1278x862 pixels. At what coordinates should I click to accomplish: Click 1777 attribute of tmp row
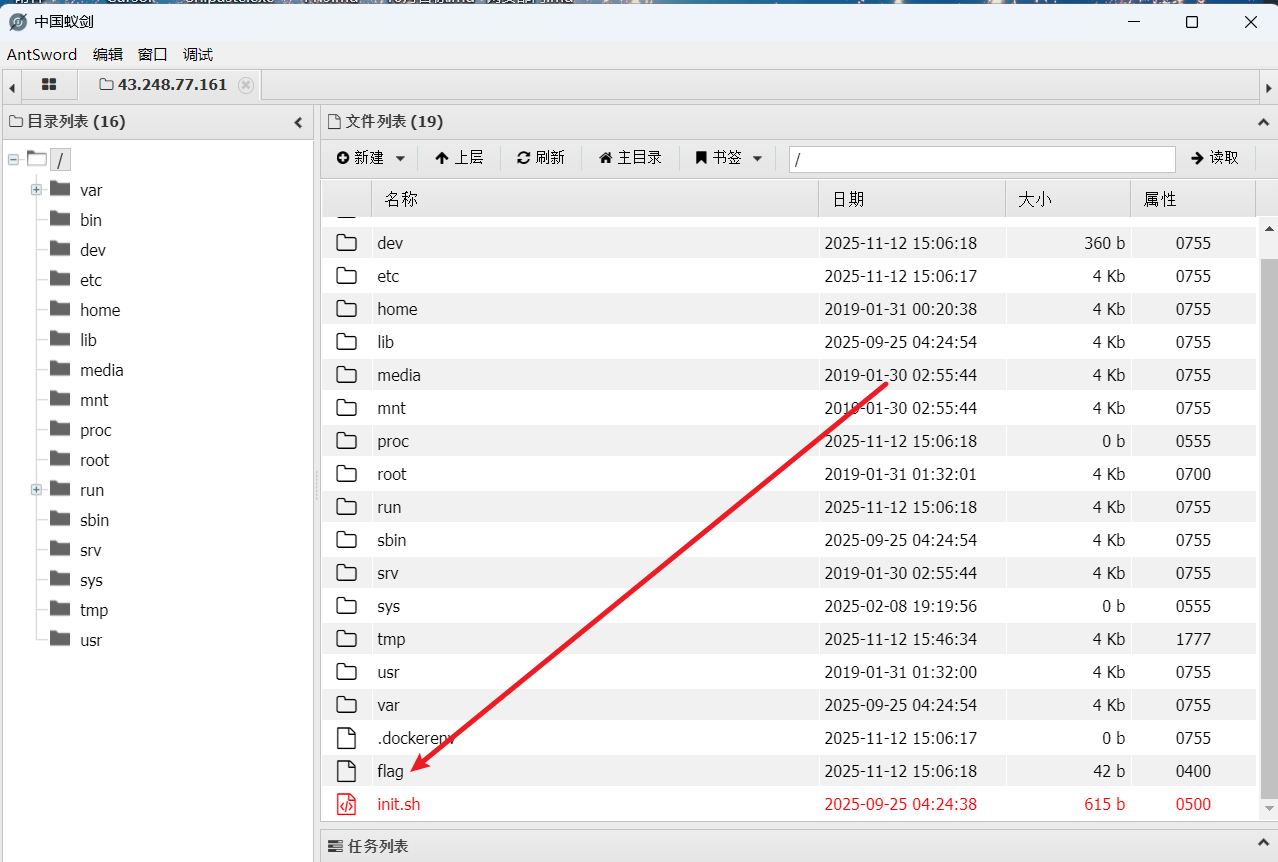click(1193, 639)
